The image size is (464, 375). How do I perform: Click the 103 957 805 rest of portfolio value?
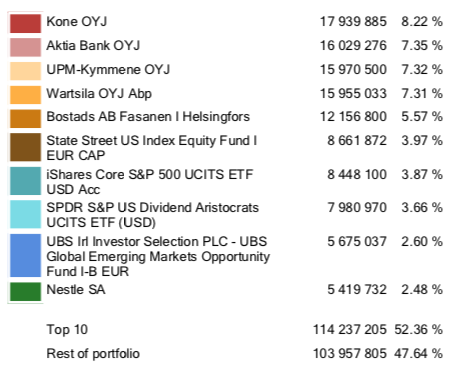click(x=350, y=354)
